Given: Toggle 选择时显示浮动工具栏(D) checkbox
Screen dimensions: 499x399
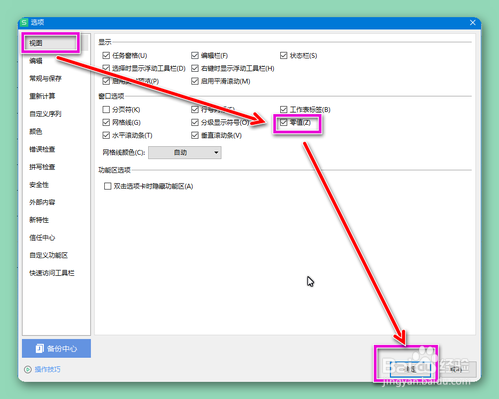Looking at the screenshot, I should pyautogui.click(x=106, y=68).
